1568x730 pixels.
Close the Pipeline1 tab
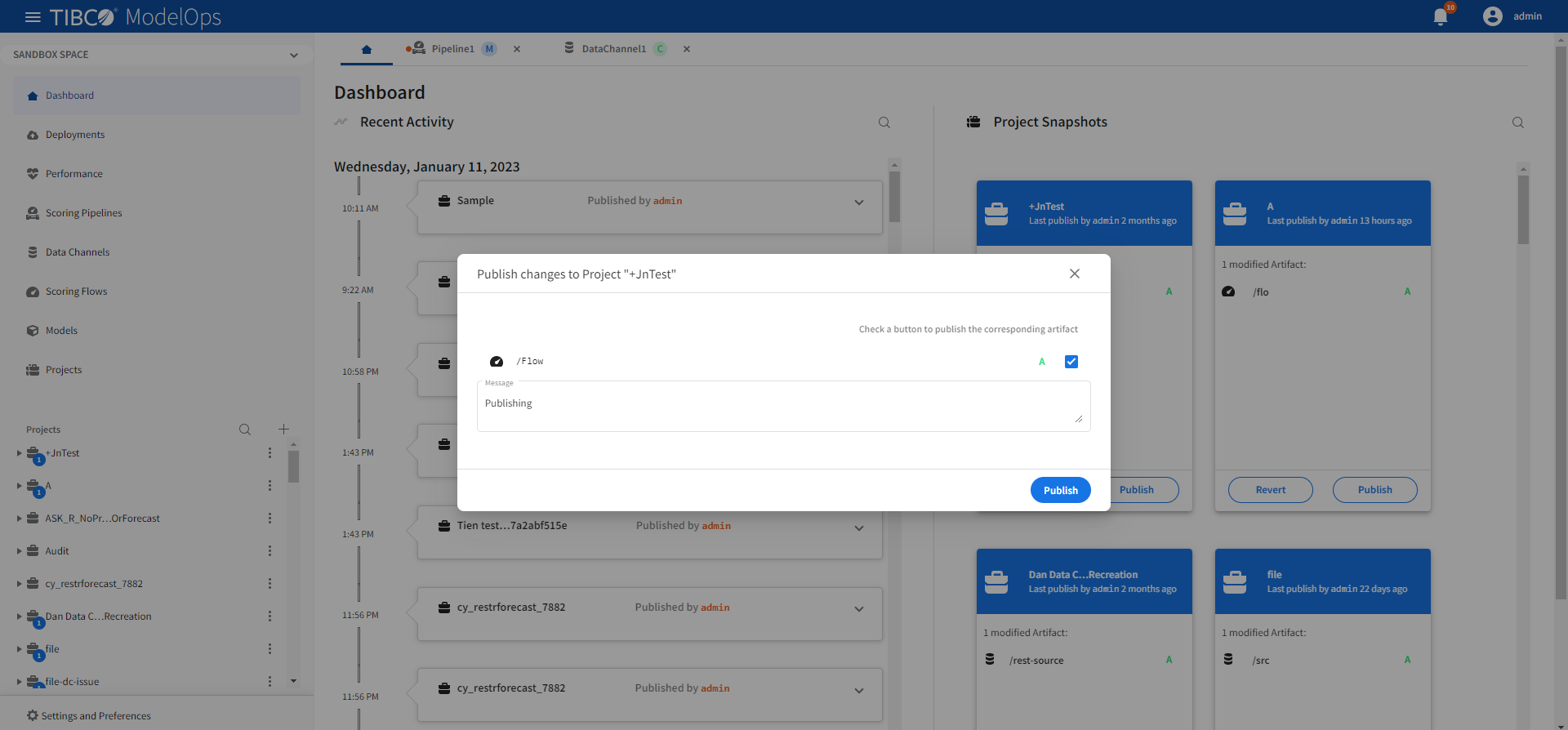click(x=517, y=49)
